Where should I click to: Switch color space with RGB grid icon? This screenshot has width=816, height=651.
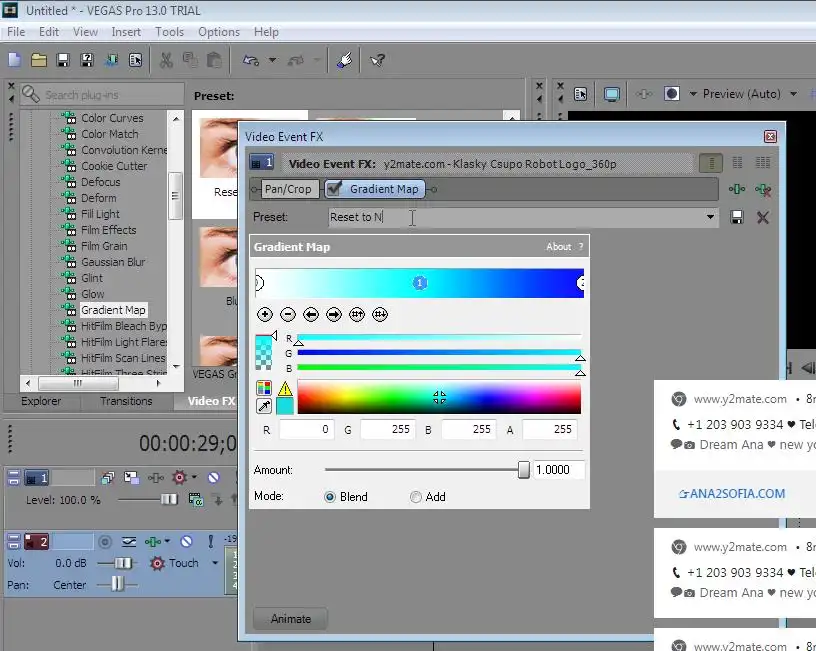coord(264,388)
